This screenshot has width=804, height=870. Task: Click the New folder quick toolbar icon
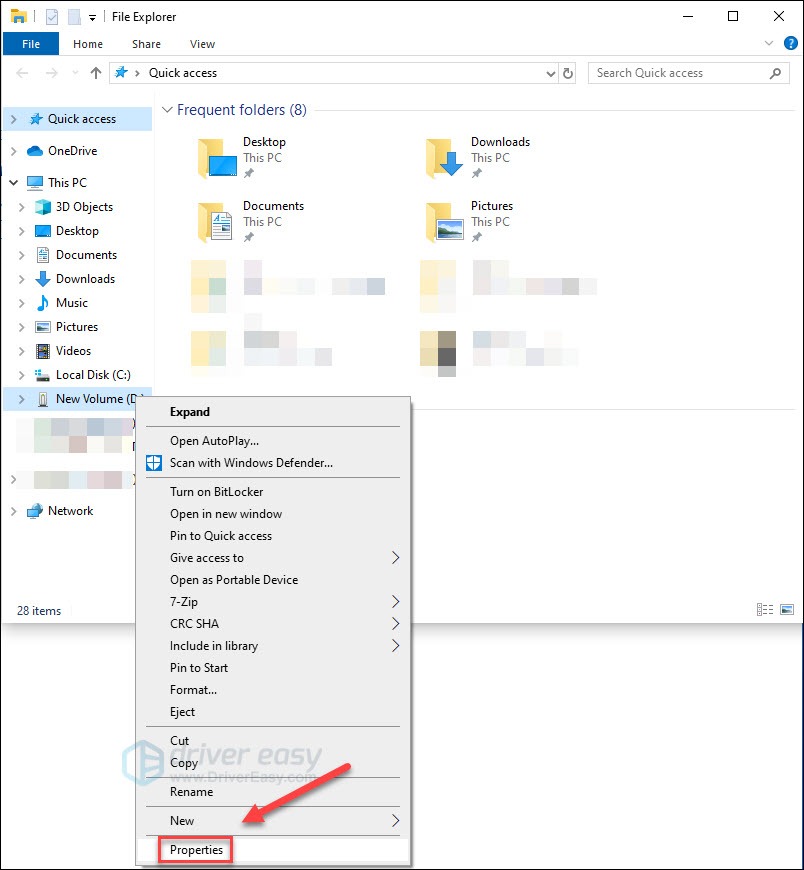coord(74,17)
